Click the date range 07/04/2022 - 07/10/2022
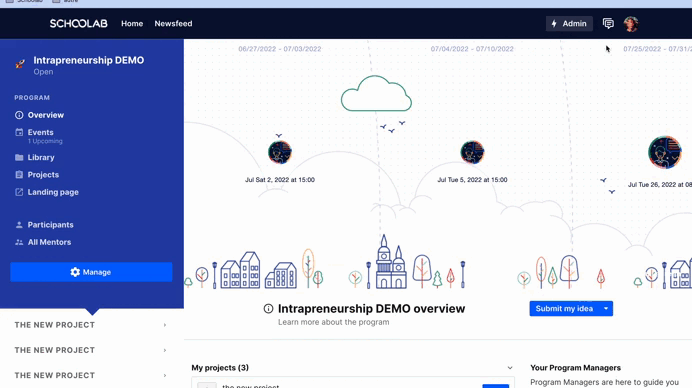The image size is (692, 388). tap(472, 49)
